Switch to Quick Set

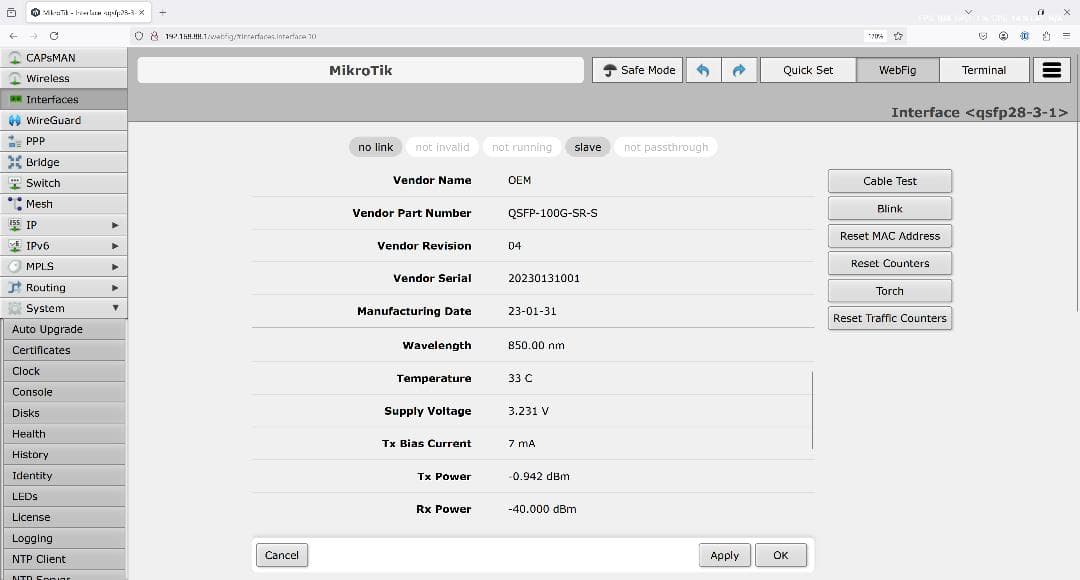click(808, 70)
